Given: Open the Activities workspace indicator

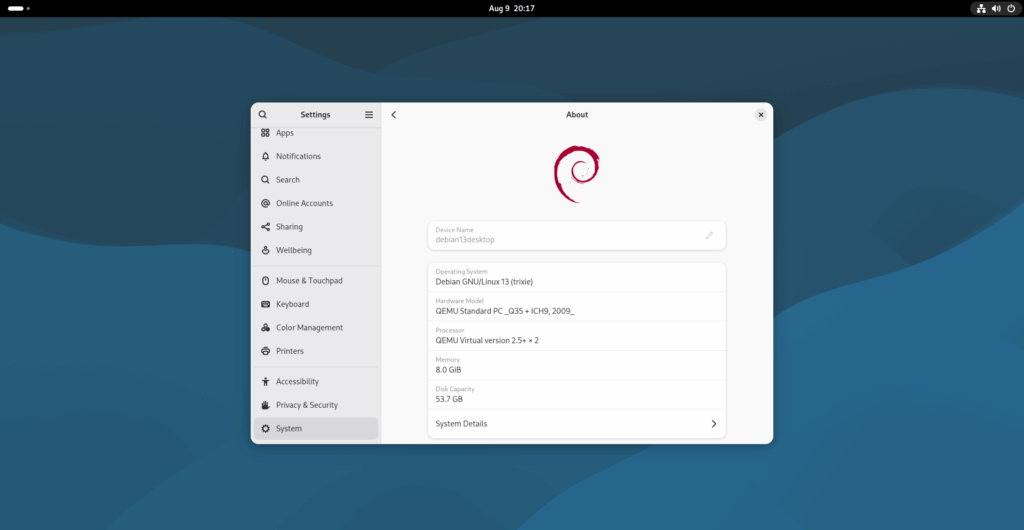Looking at the screenshot, I should point(19,8).
